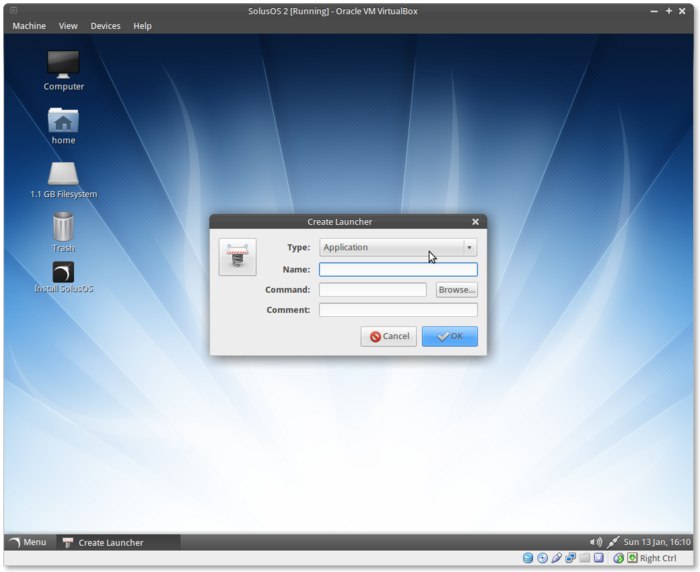Focus the Command text field

(373, 290)
